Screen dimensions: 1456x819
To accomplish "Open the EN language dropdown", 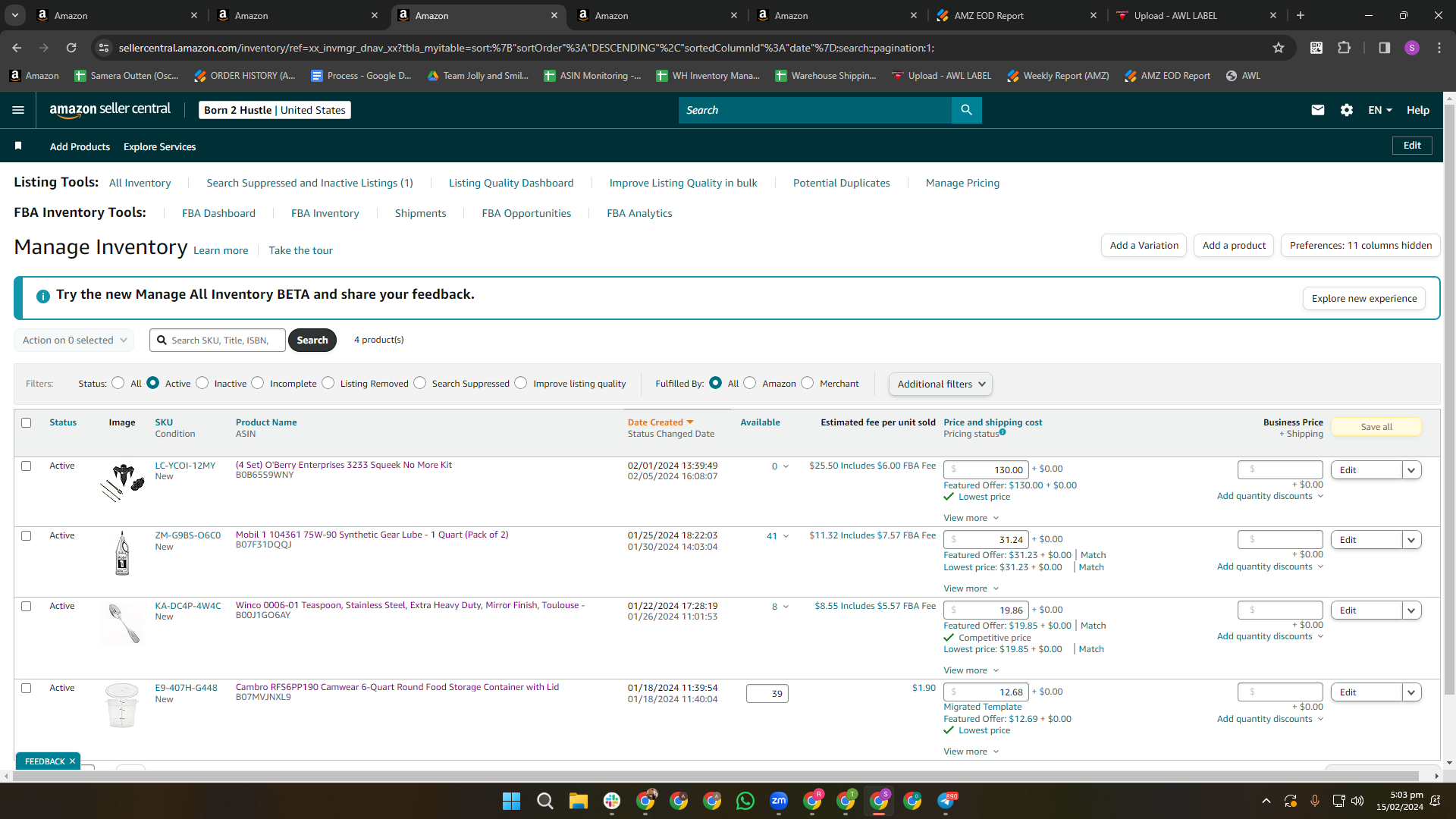I will click(x=1380, y=110).
